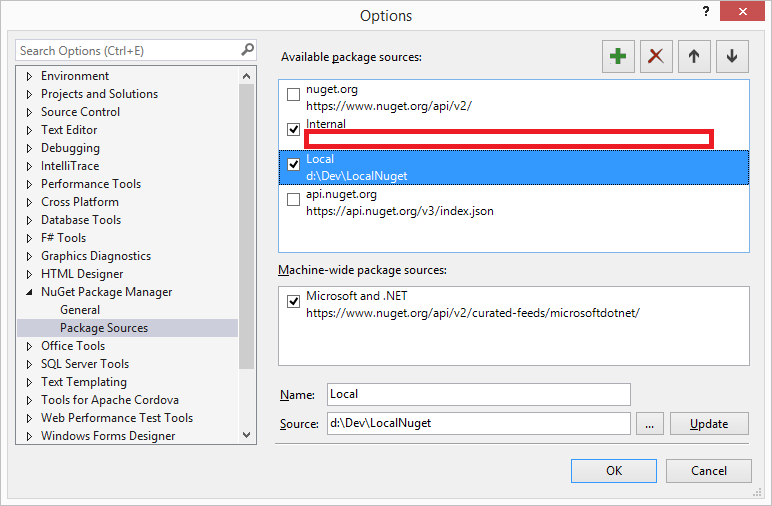The width and height of the screenshot is (772, 506).
Task: Click the tree scrollbar up arrow
Action: pos(247,76)
